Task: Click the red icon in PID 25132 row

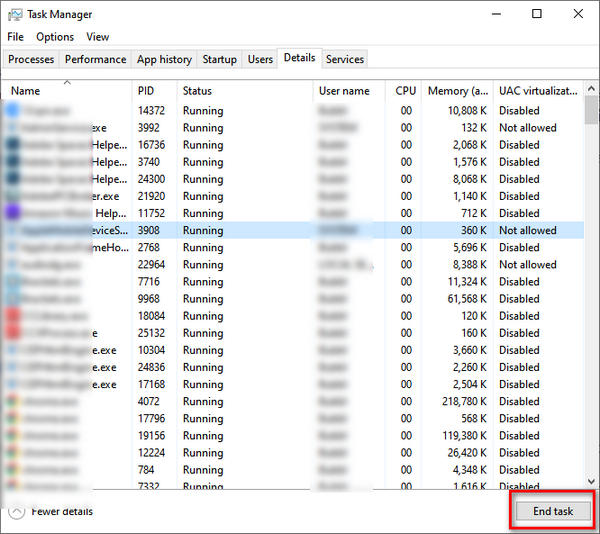Action: 13,332
